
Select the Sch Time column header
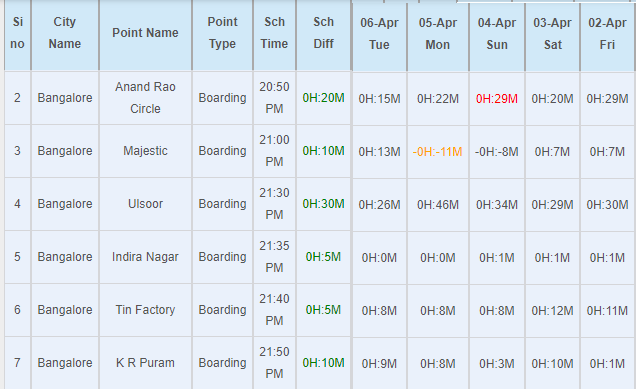click(x=274, y=33)
